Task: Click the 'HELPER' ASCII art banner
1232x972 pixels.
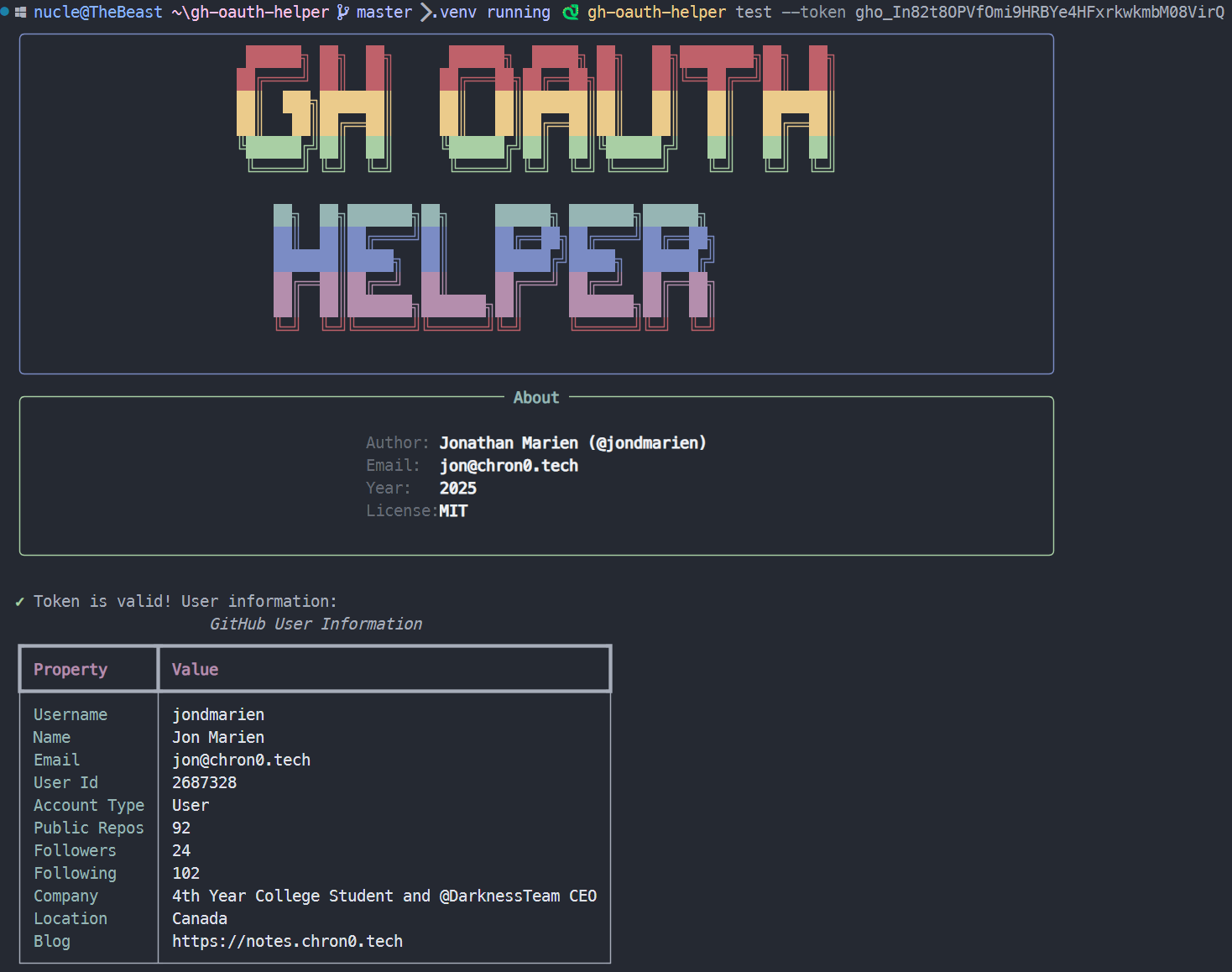Action: pos(494,267)
